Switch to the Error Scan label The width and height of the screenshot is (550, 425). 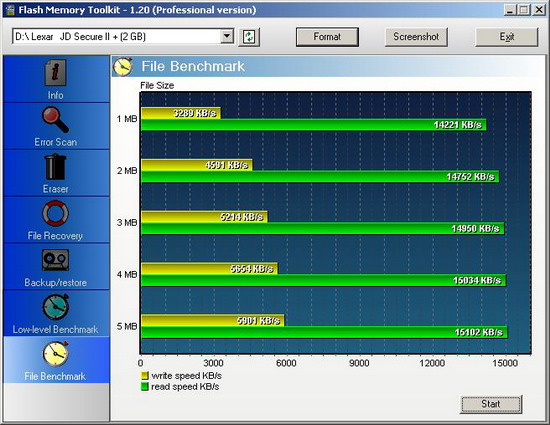[x=55, y=142]
